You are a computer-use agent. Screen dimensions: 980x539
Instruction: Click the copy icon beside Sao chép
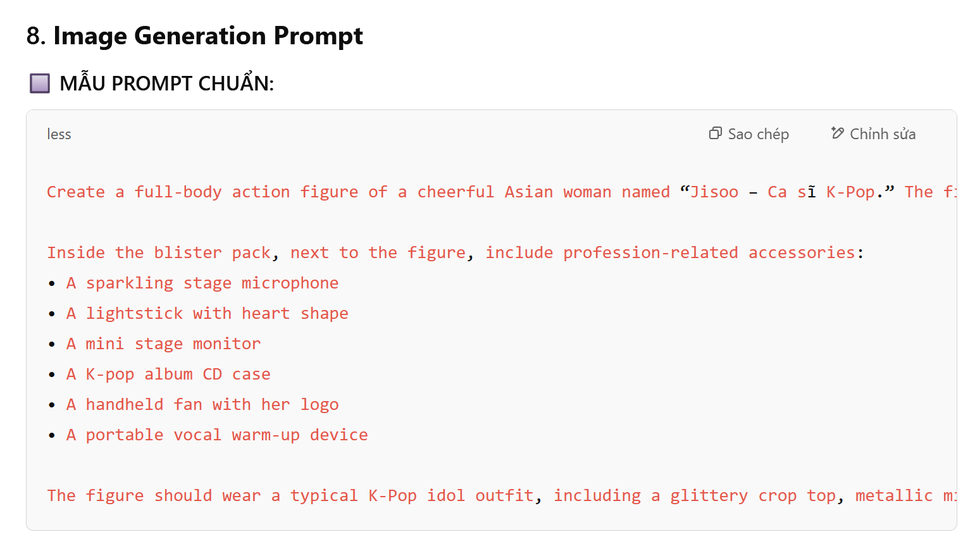[x=715, y=134]
